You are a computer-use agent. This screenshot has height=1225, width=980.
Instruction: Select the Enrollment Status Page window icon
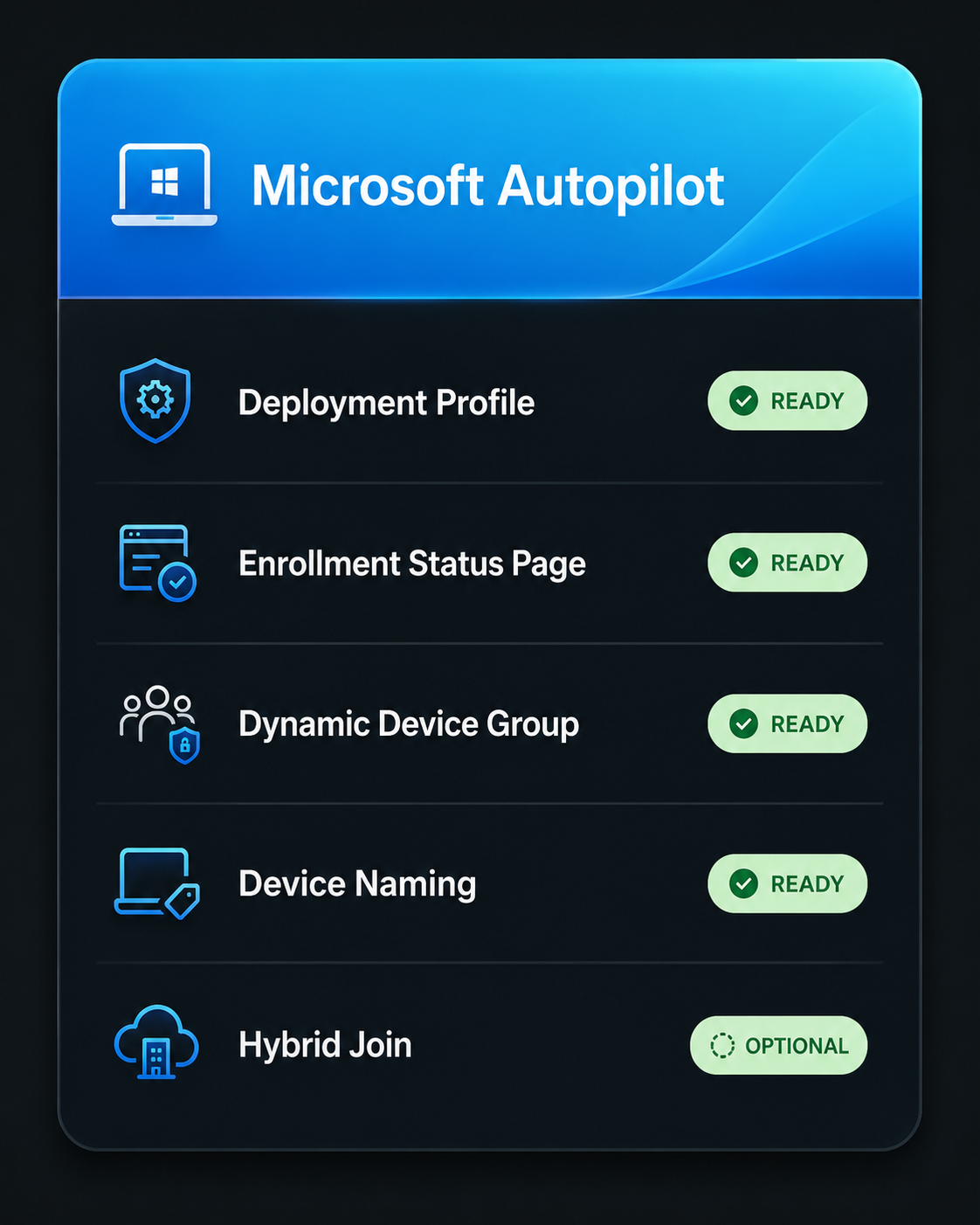coord(157,563)
